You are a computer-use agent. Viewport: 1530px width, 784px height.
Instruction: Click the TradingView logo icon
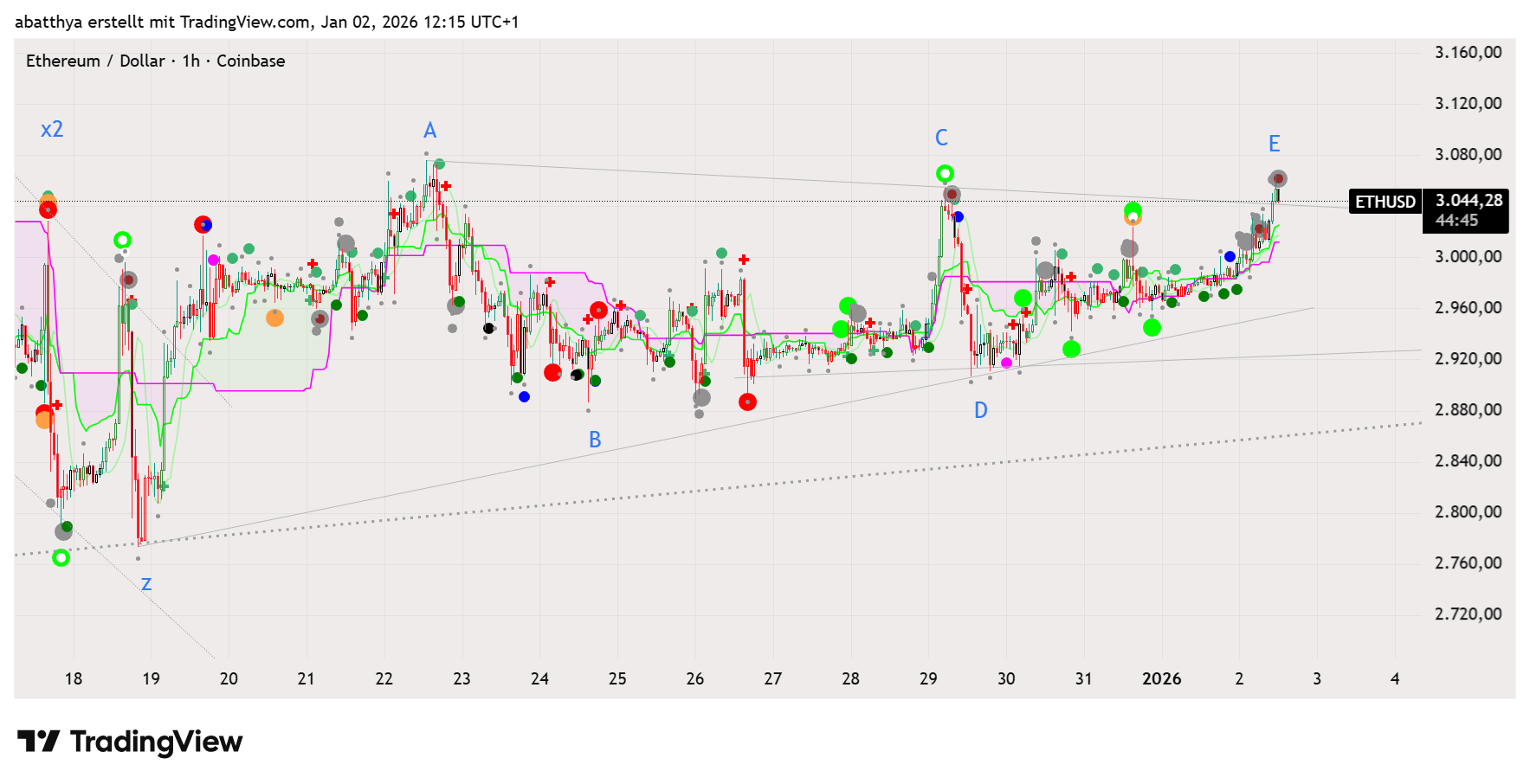coord(38,742)
